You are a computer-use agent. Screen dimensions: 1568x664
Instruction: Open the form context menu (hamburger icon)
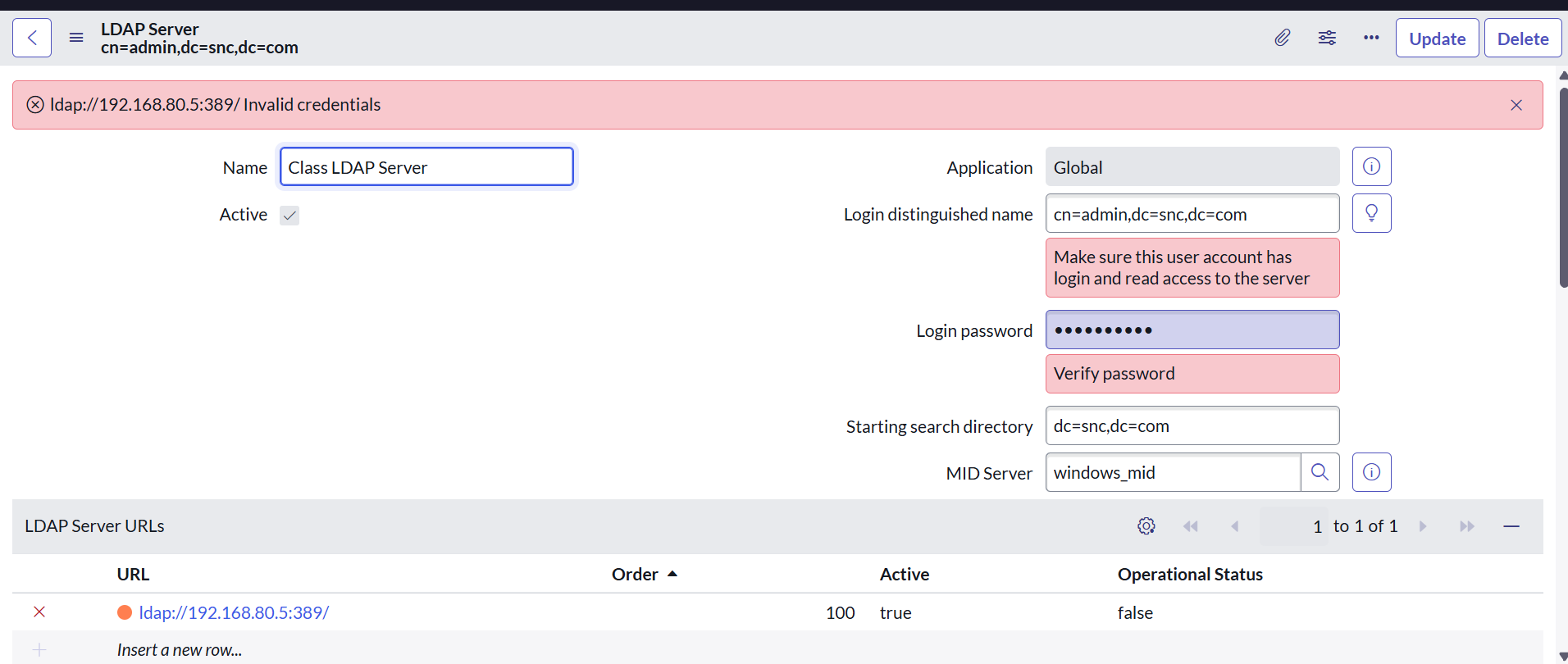coord(76,38)
